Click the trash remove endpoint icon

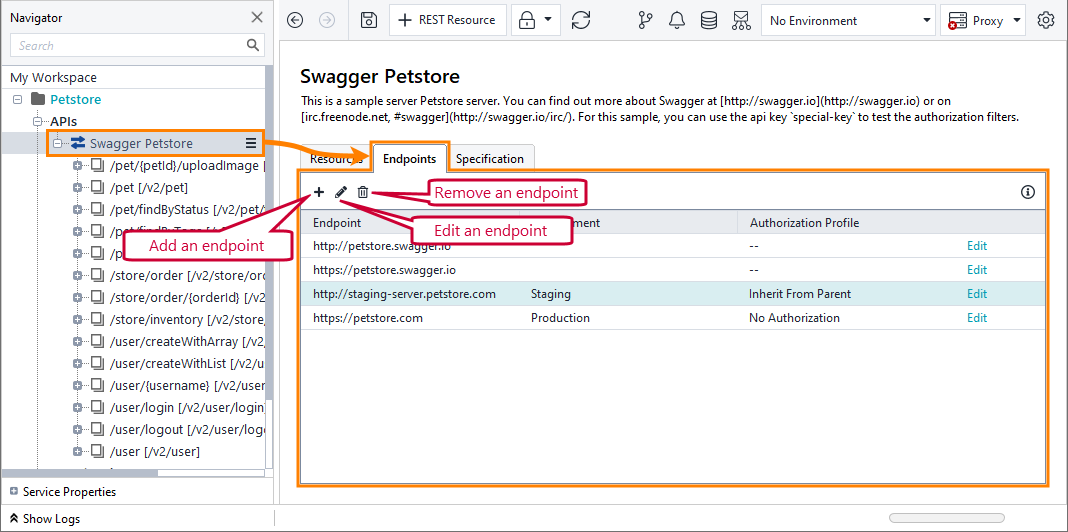[x=363, y=192]
